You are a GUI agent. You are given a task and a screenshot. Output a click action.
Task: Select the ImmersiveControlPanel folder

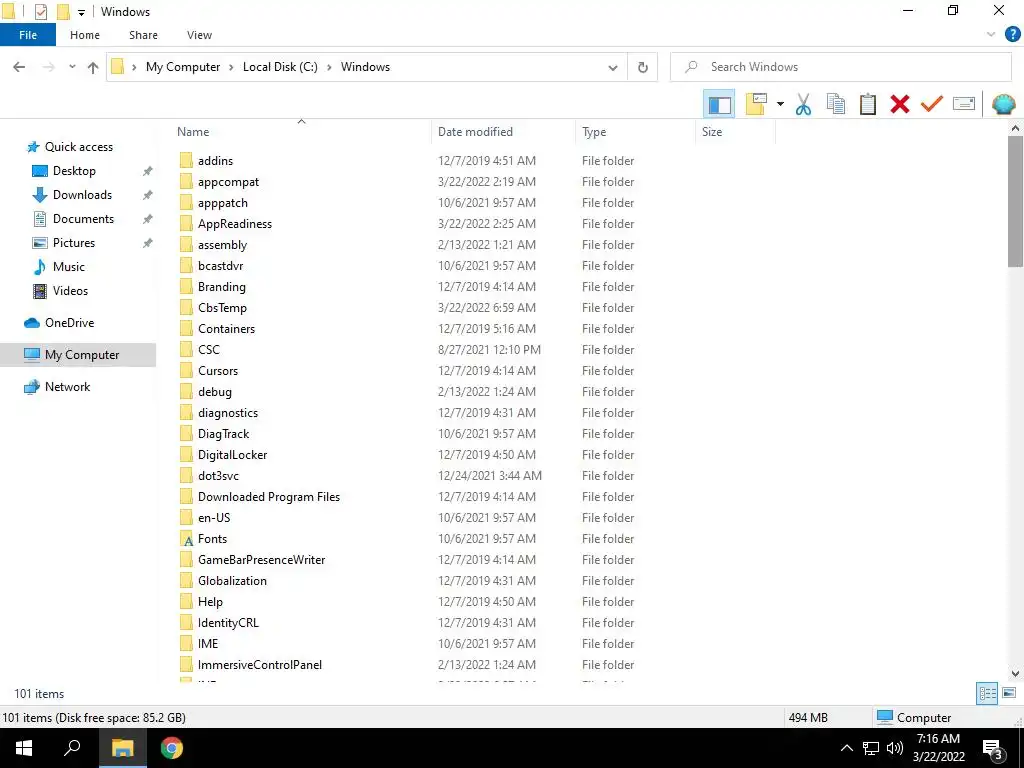pos(259,665)
